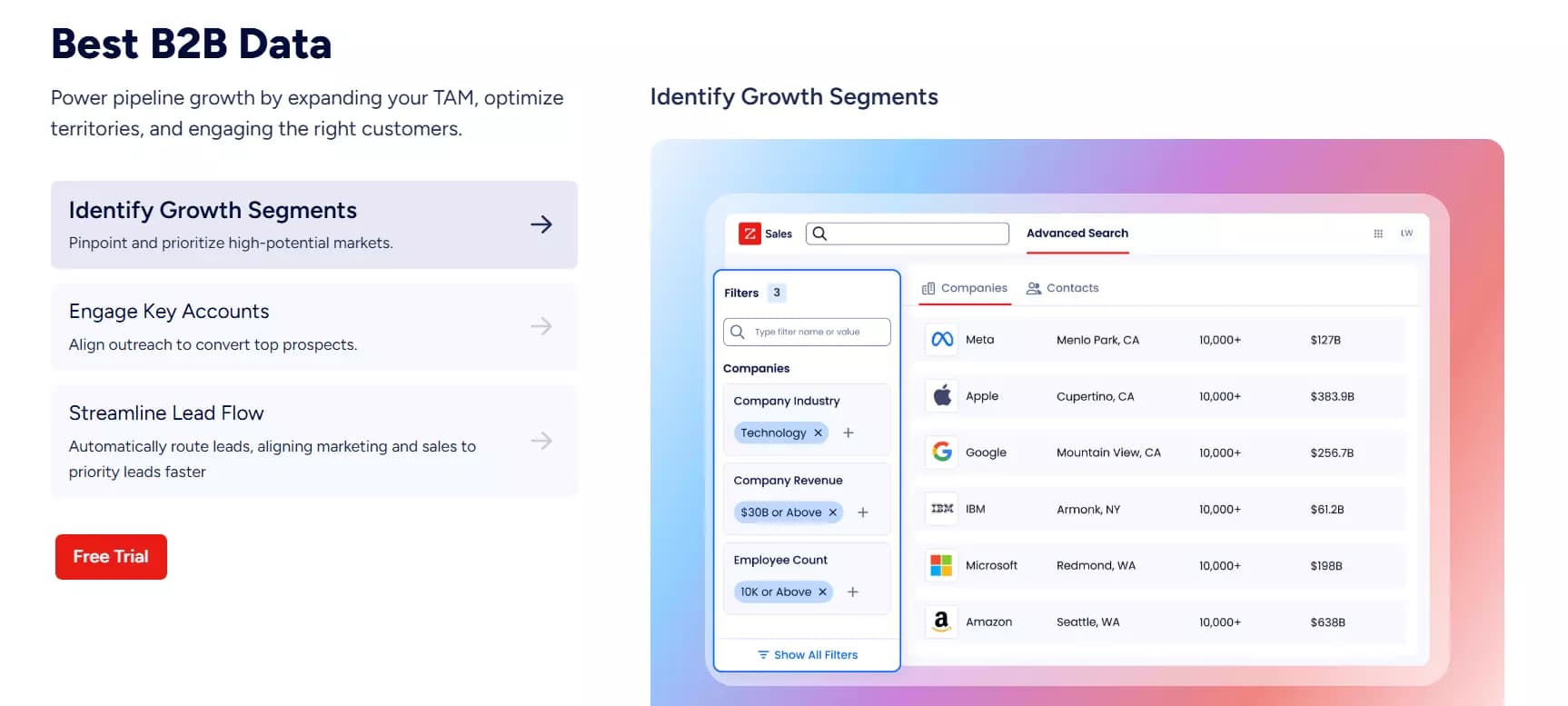Remove the 10K or Above filter
This screenshot has height=706, width=1568.
click(822, 592)
